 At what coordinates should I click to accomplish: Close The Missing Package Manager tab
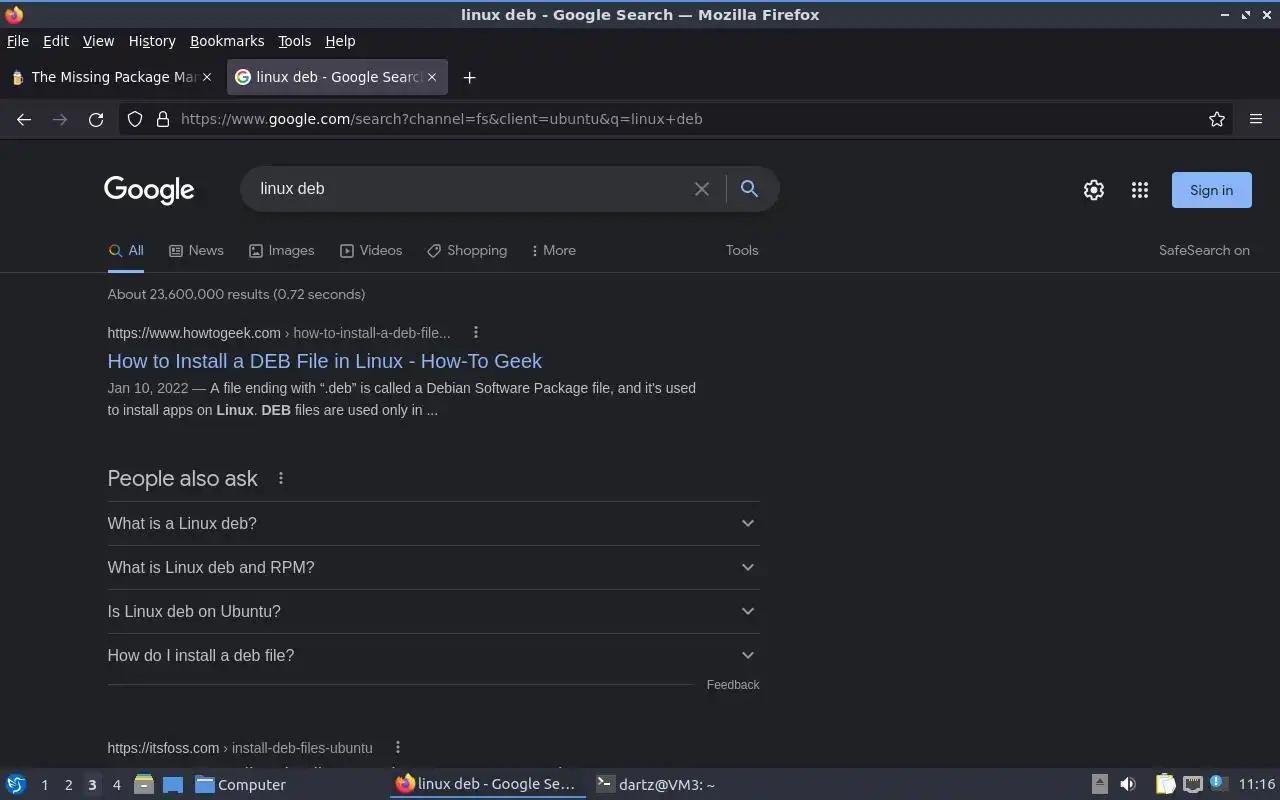207,77
